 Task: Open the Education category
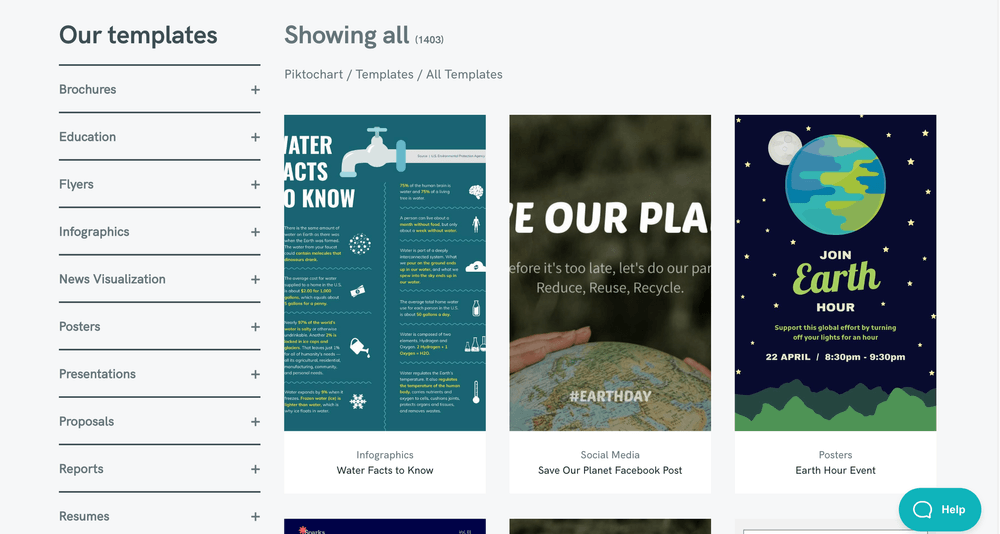click(87, 137)
